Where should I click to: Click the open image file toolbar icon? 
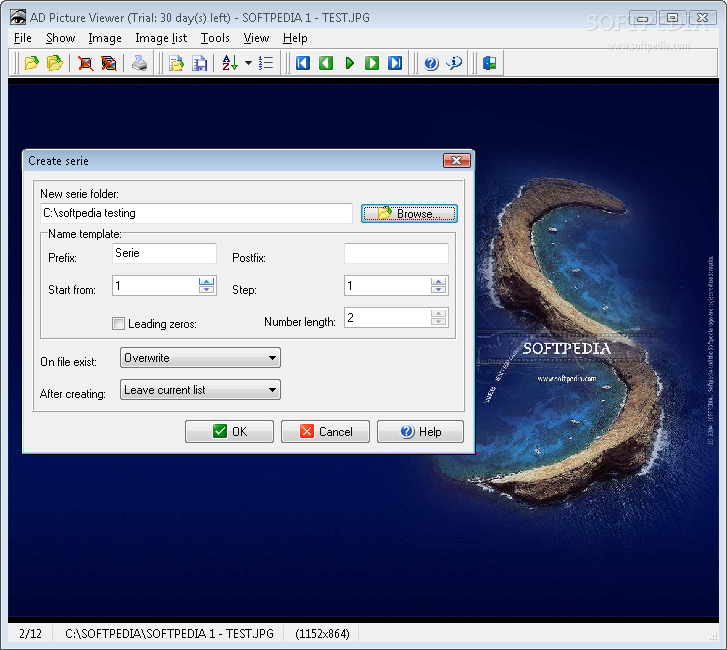click(x=32, y=63)
